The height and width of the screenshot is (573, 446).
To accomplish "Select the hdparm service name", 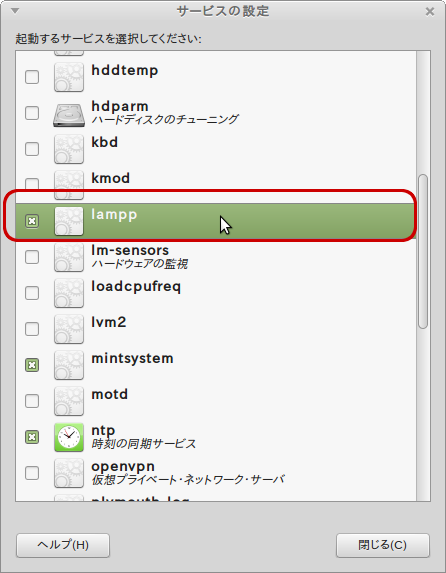I will 120,107.
